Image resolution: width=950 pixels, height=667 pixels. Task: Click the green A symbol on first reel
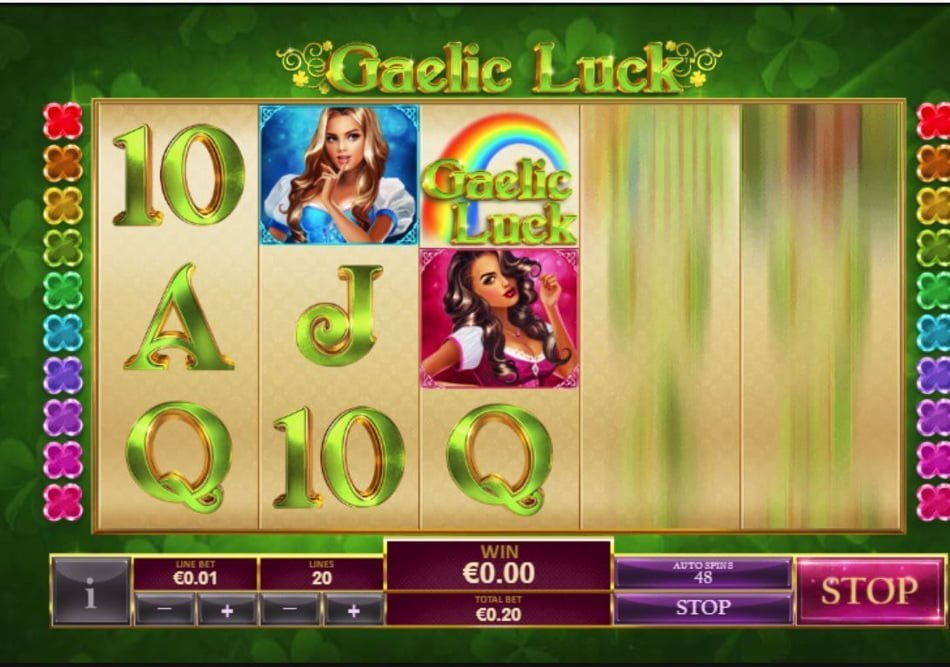[x=179, y=317]
